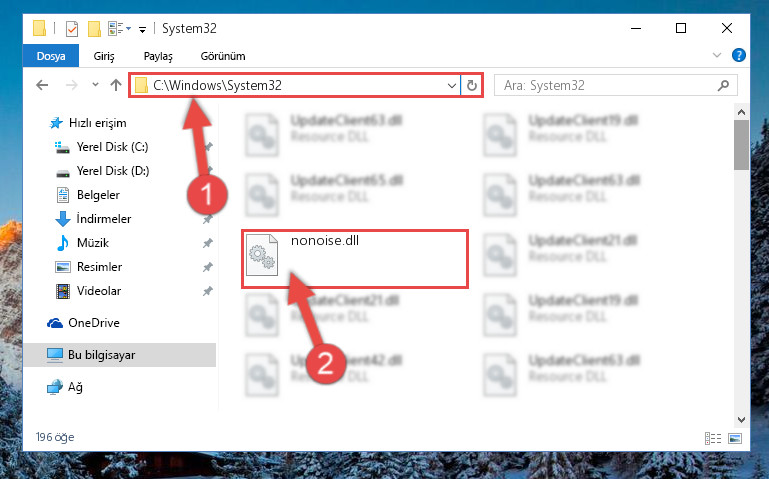Click the Ara: System32 search field

click(x=607, y=85)
